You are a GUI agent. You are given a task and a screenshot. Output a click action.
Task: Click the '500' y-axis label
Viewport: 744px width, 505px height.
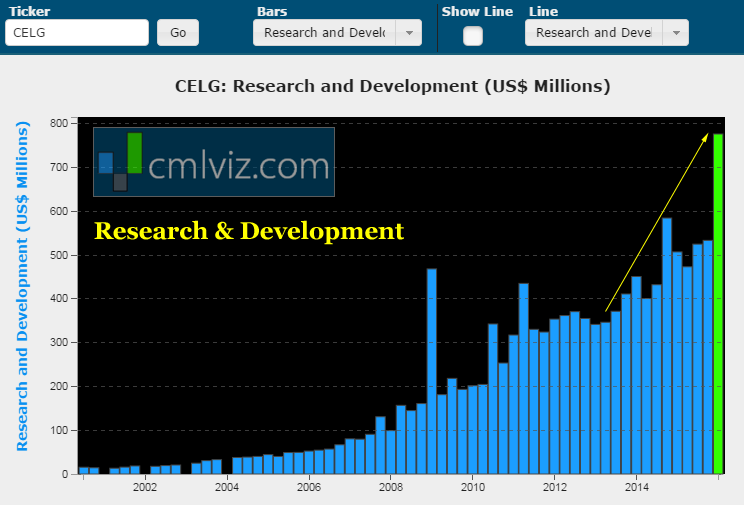click(59, 255)
